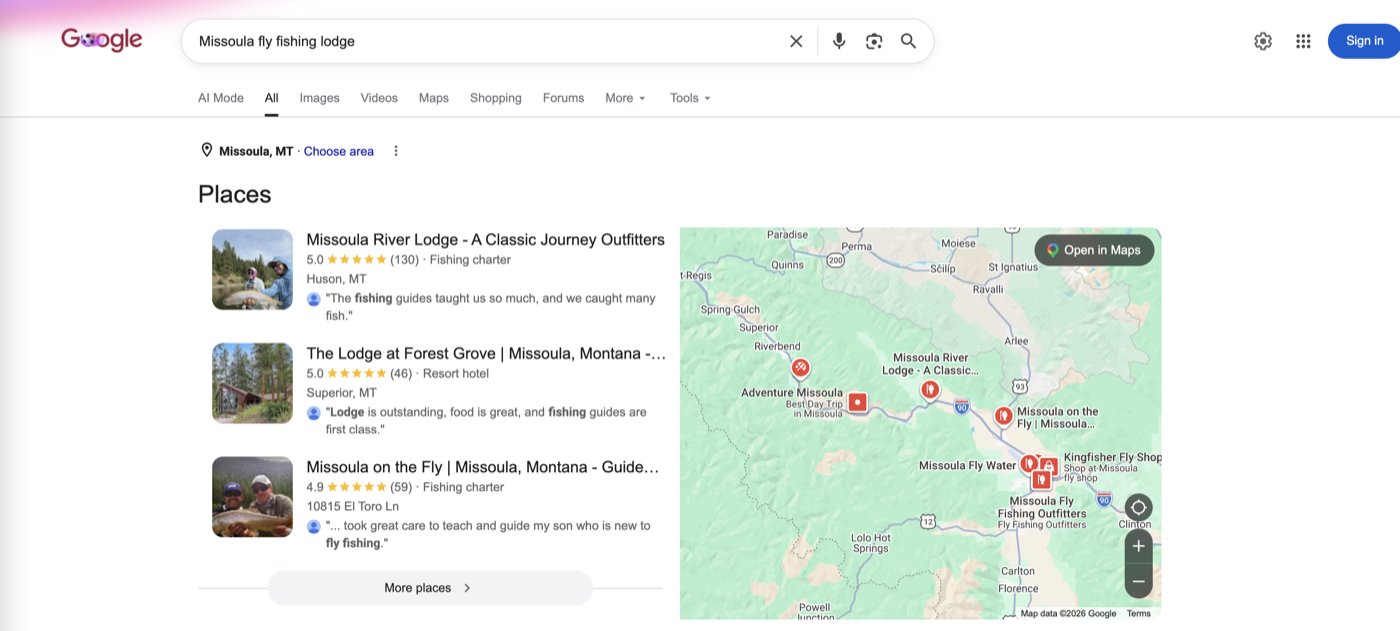Open The Lodge at Forest Grove listing

click(x=486, y=354)
